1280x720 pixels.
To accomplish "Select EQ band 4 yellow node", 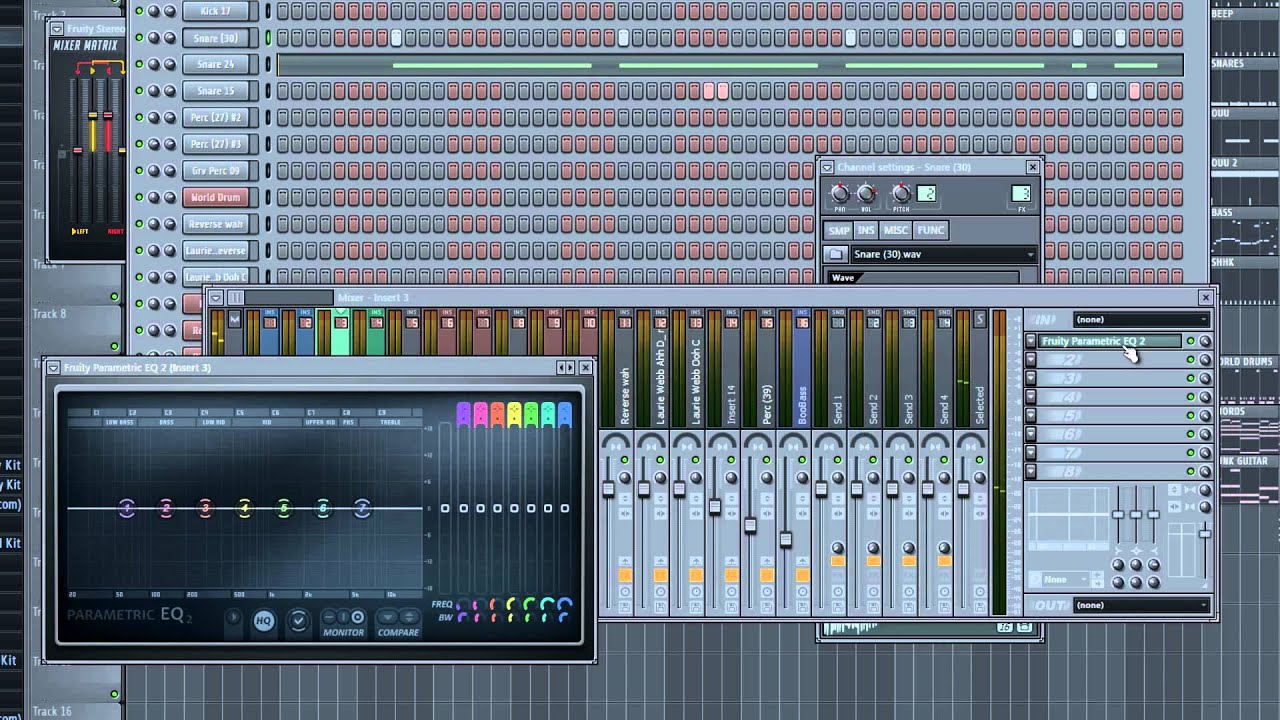I will [245, 509].
